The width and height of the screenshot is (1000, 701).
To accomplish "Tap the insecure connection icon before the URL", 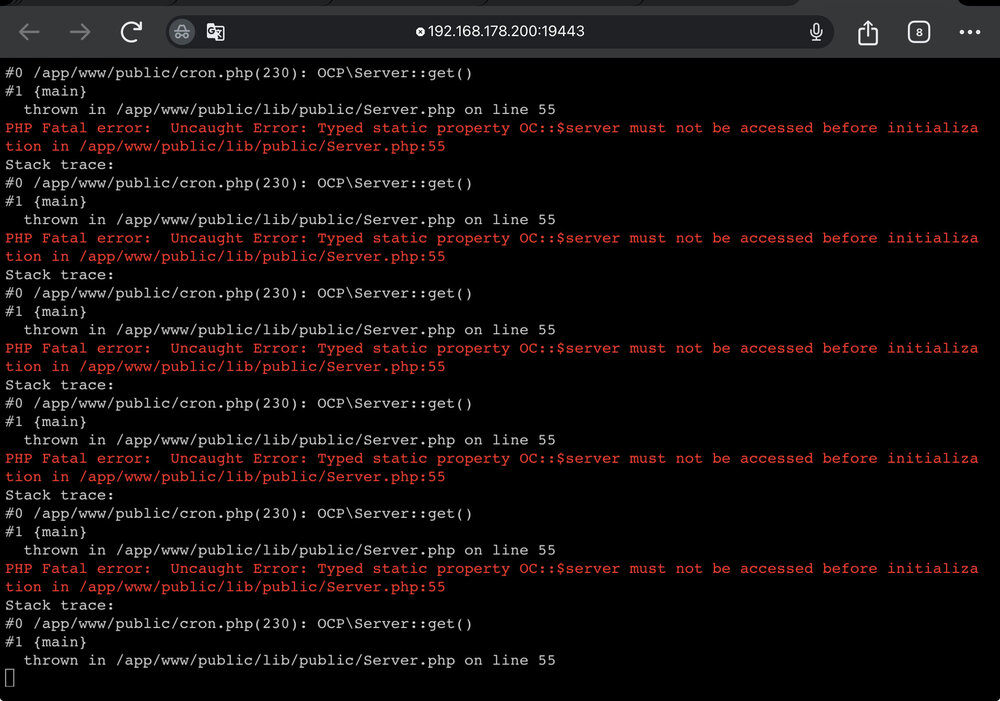I will pyautogui.click(x=420, y=31).
